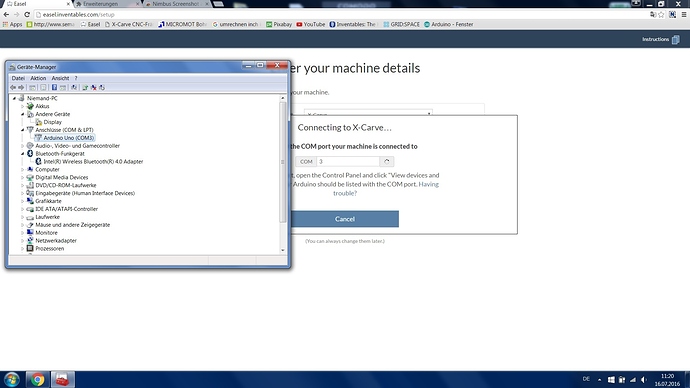Expand the Akkus tree node
The image size is (690, 388).
pos(22,106)
